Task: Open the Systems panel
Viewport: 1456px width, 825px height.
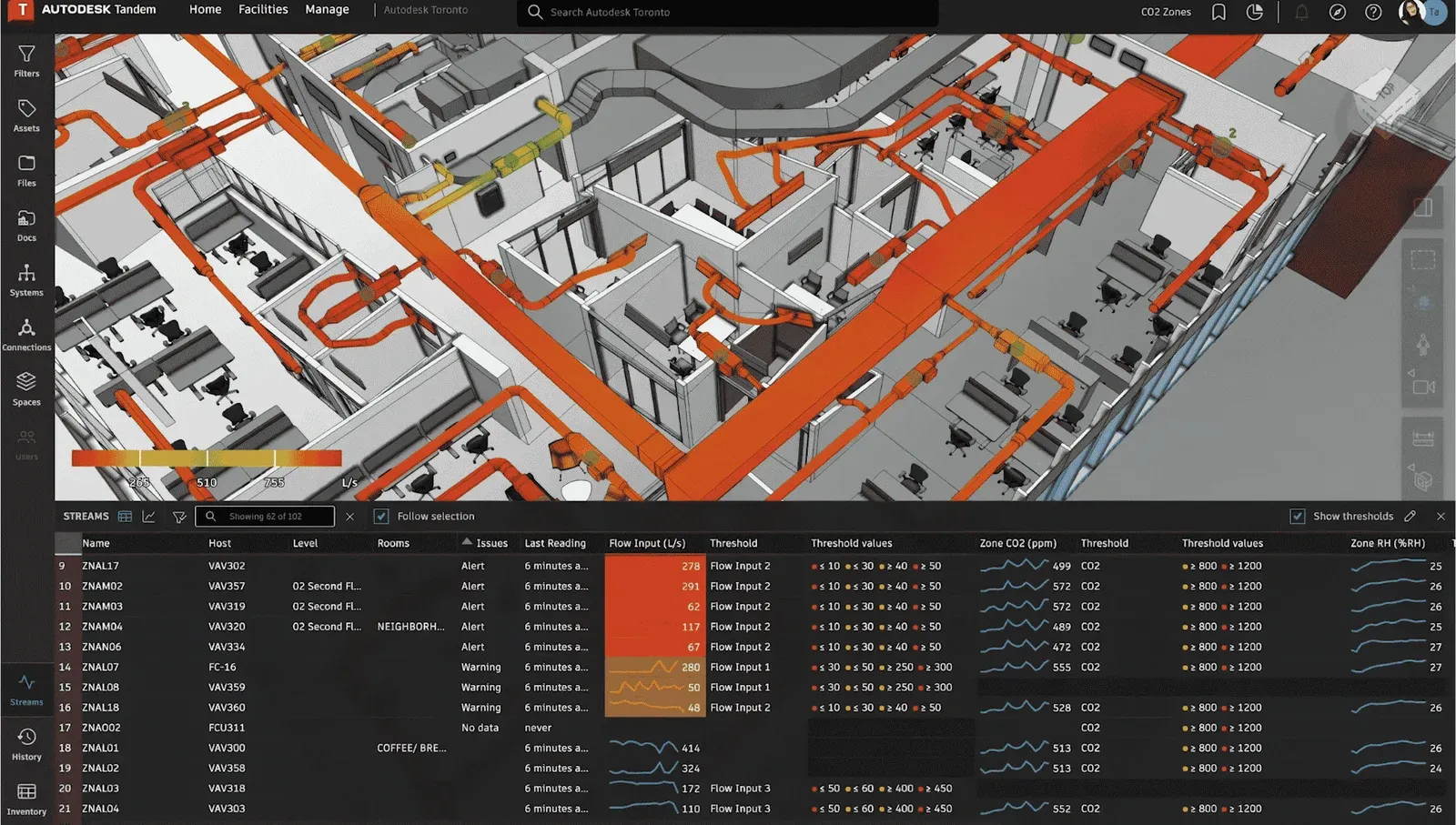Action: [26, 280]
